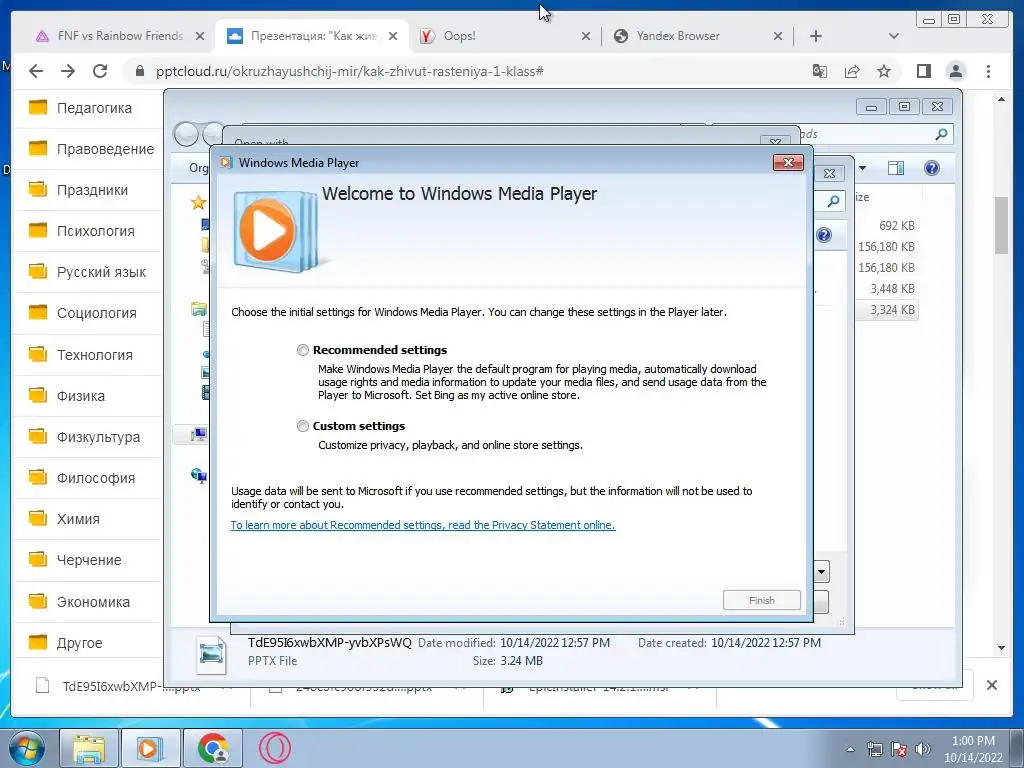Open Windows Explorer from the taskbar

pyautogui.click(x=89, y=748)
